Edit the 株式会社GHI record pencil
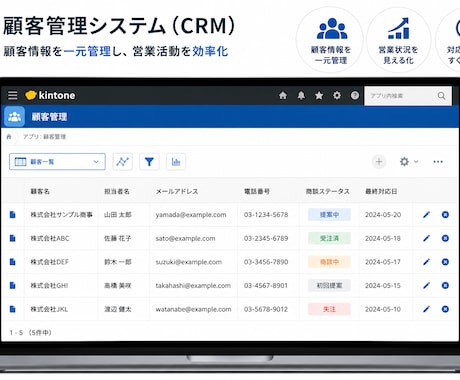The image size is (460, 380). (x=426, y=286)
